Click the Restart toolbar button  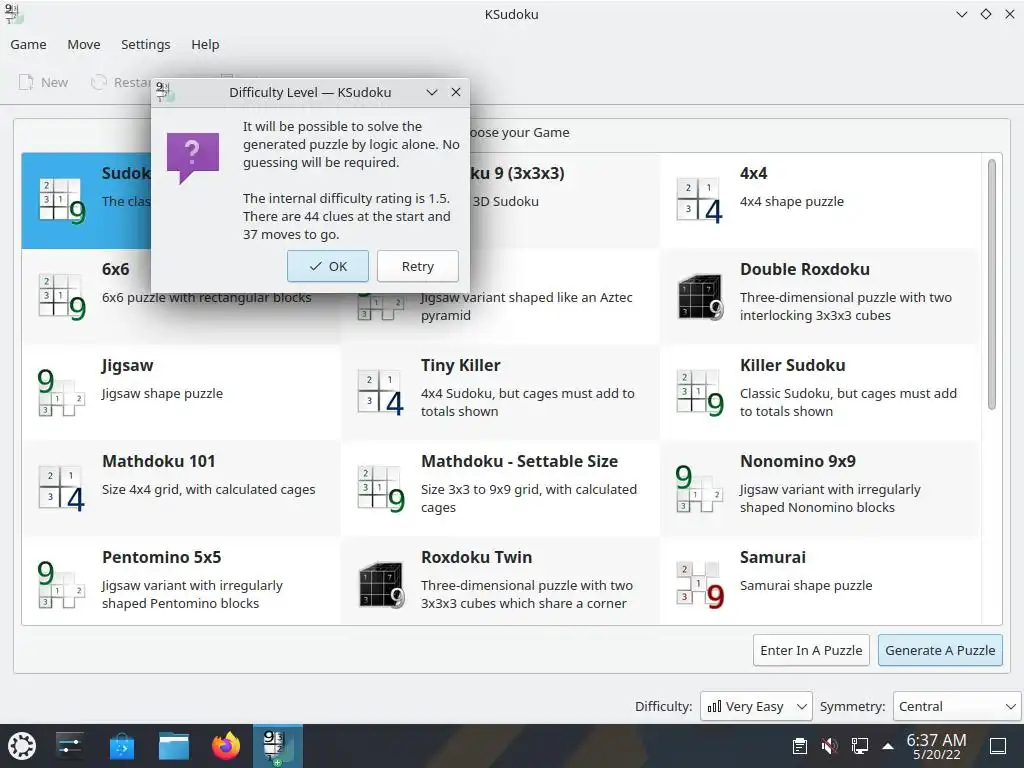tap(121, 82)
